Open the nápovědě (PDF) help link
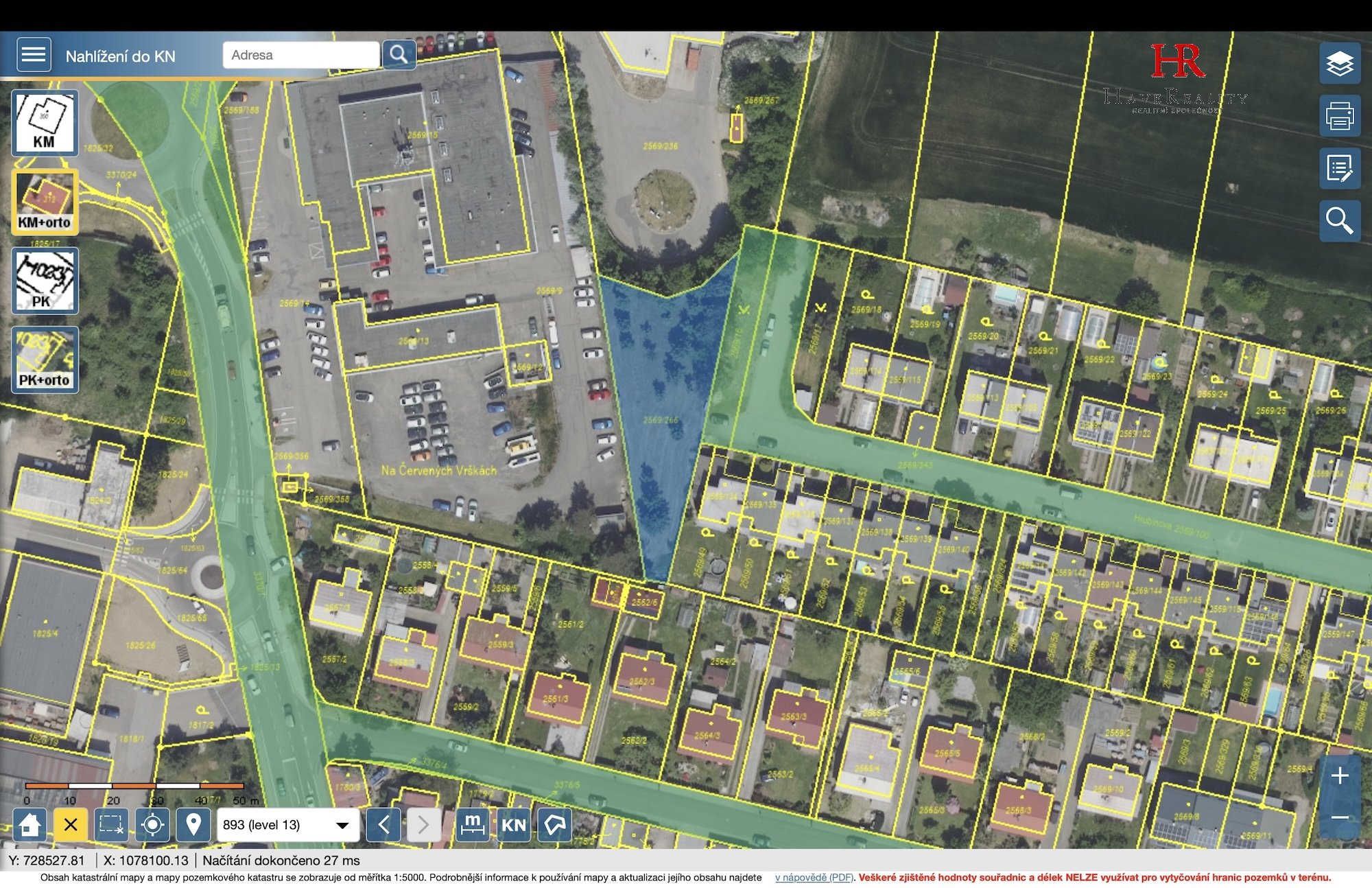The height and width of the screenshot is (888, 1372). click(x=814, y=878)
